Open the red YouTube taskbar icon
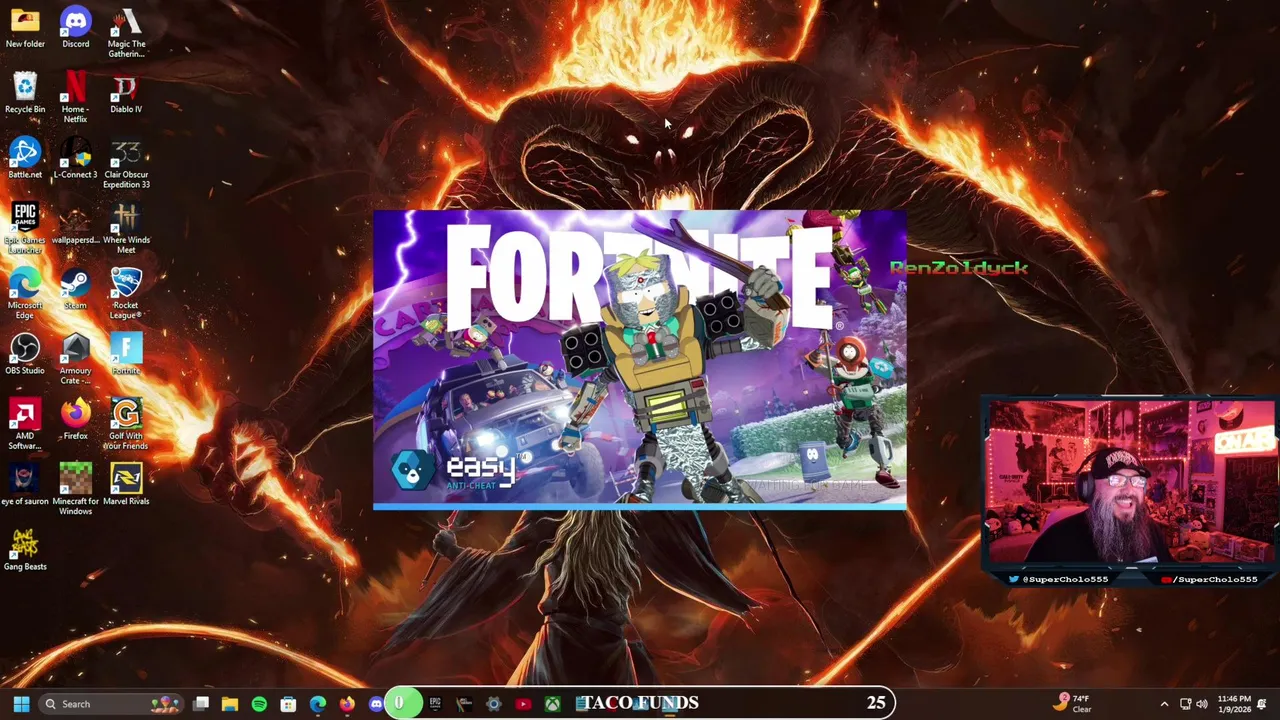This screenshot has height=720, width=1280. 523,704
